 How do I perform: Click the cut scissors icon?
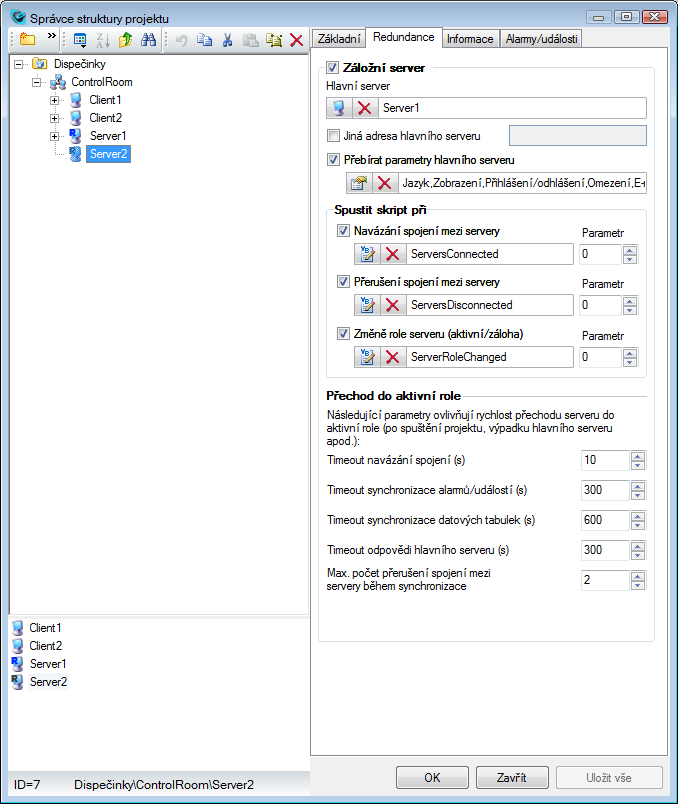(228, 40)
